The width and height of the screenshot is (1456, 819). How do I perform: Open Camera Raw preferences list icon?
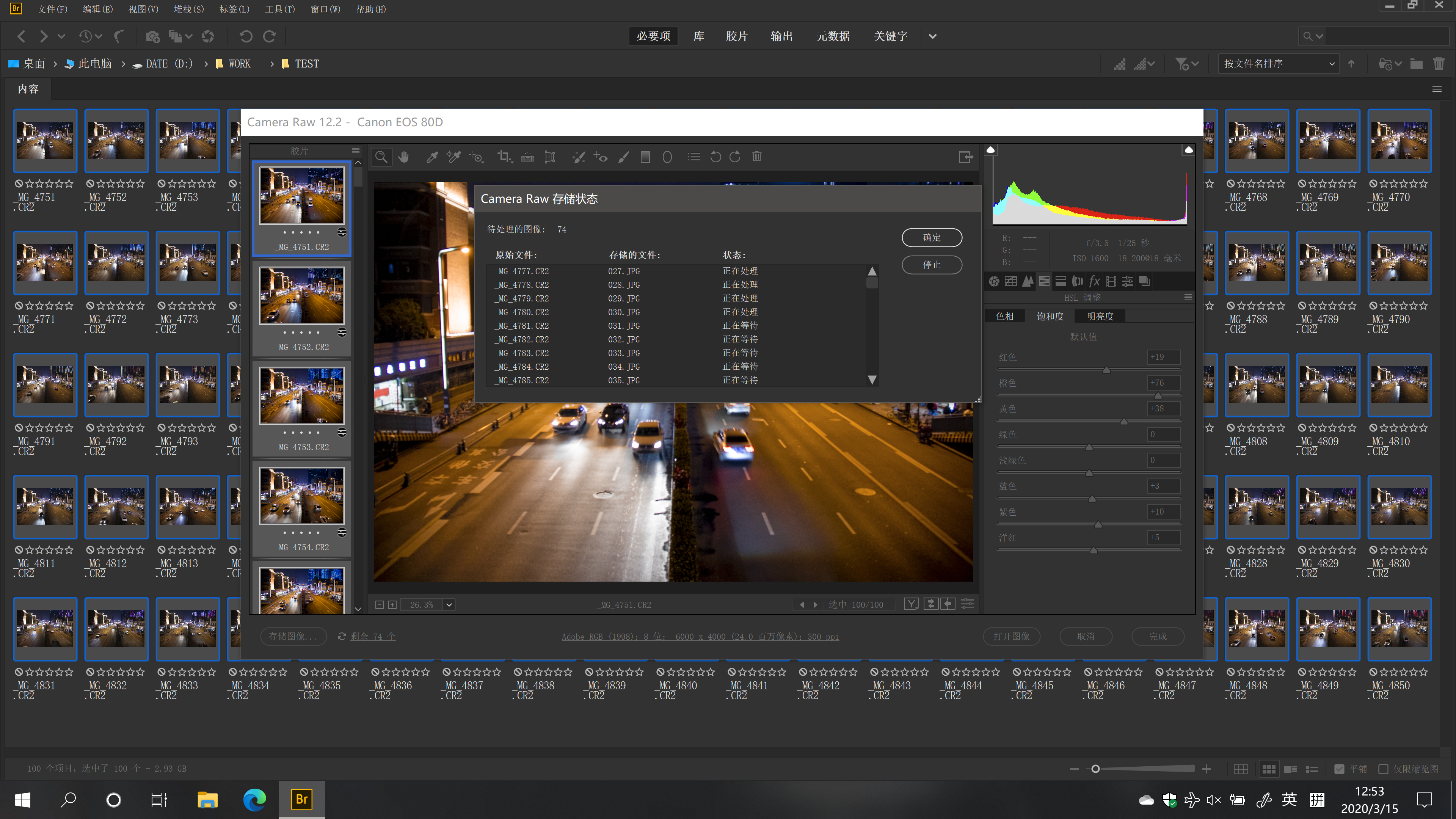[693, 157]
